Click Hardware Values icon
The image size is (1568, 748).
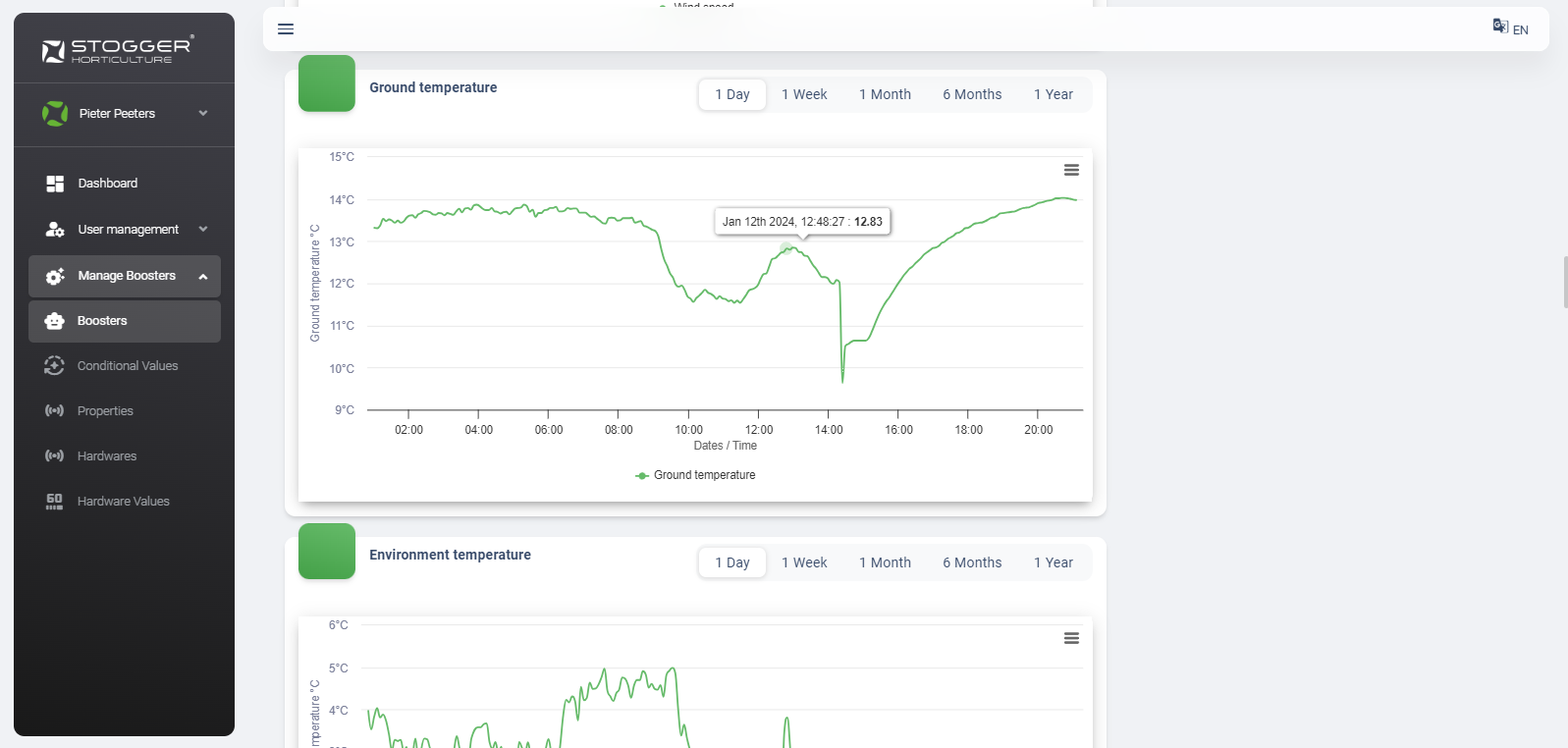pyautogui.click(x=54, y=502)
